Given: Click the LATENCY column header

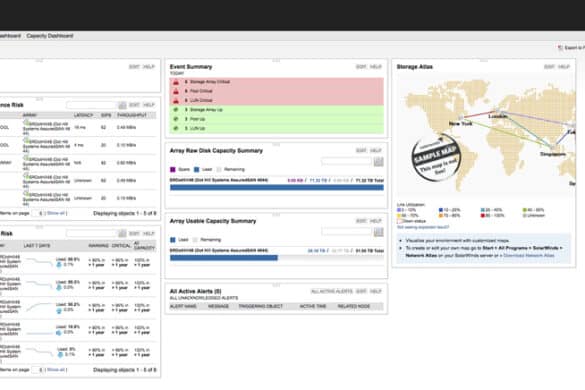Looking at the screenshot, I should click(83, 115).
